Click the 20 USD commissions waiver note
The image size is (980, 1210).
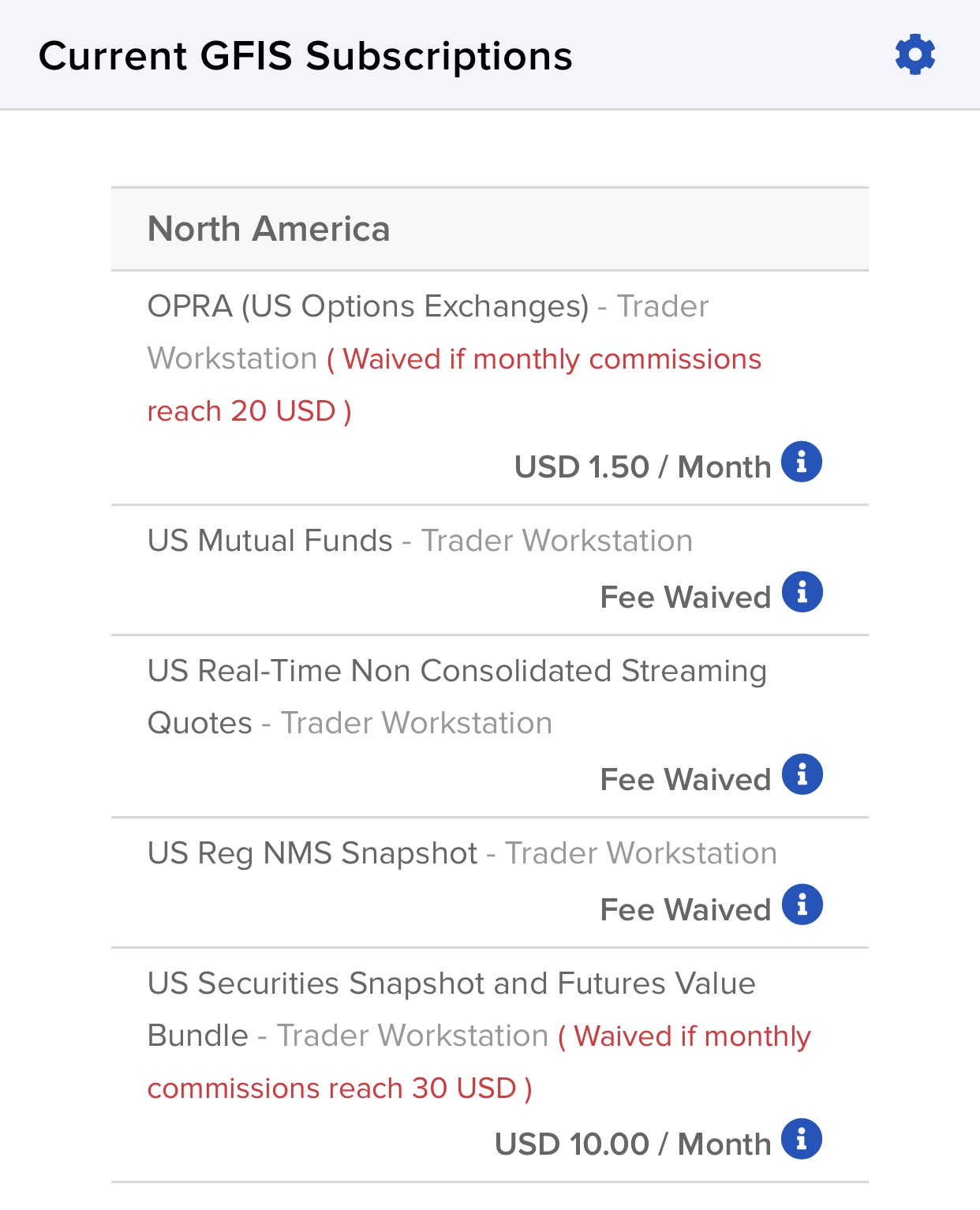point(454,385)
